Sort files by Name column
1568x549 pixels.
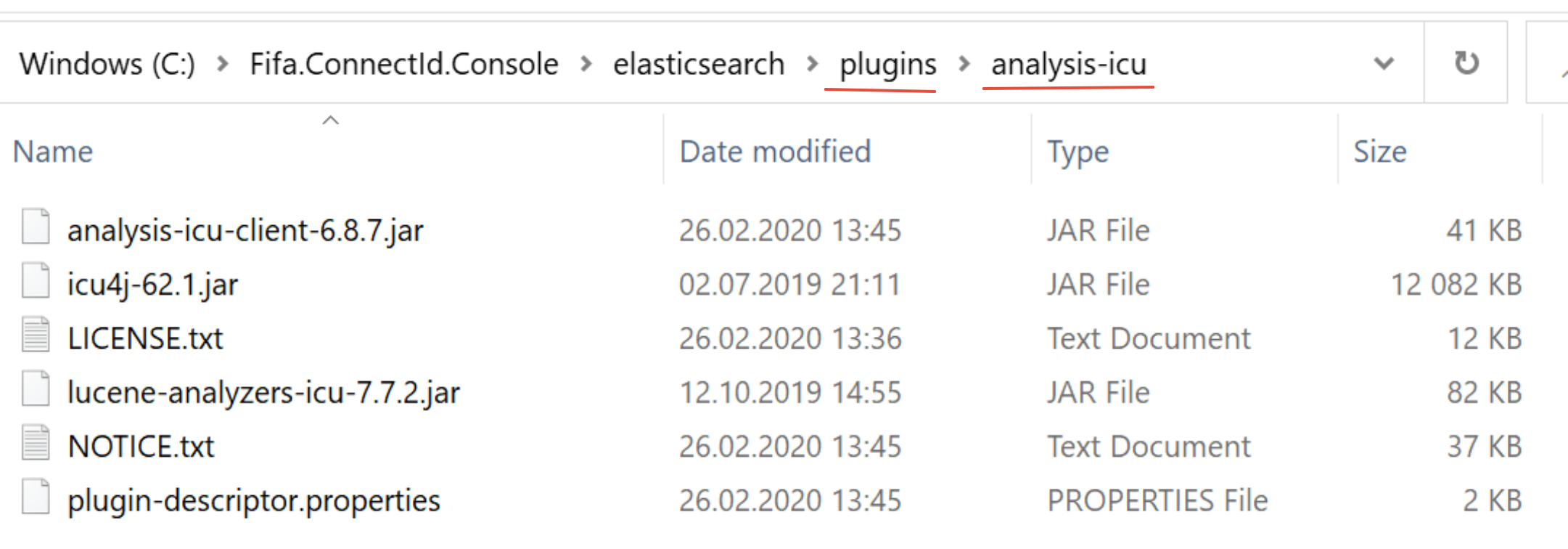click(x=54, y=152)
